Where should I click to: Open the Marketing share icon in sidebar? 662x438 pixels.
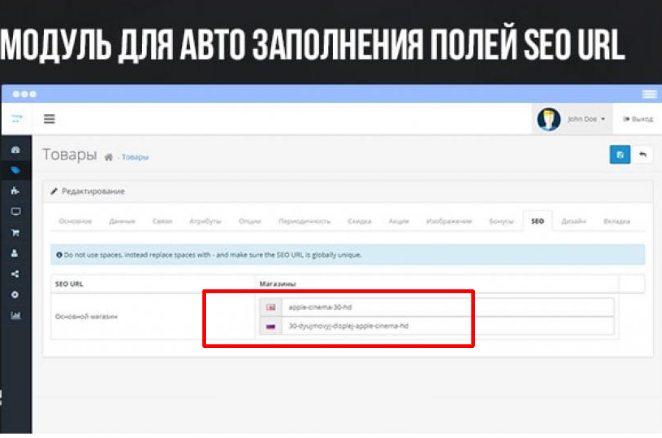tap(15, 274)
